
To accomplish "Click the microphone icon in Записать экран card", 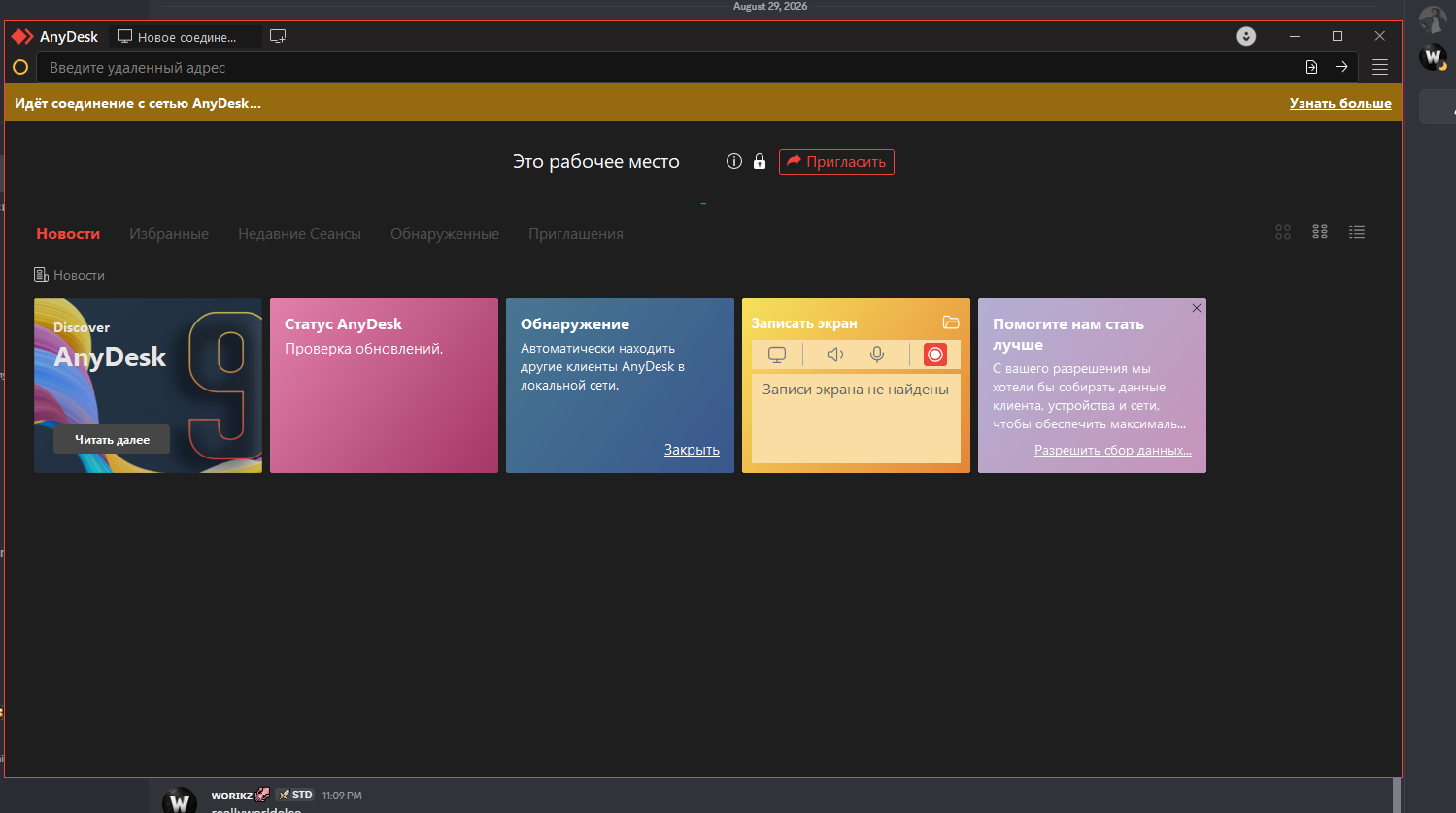I will [x=877, y=355].
